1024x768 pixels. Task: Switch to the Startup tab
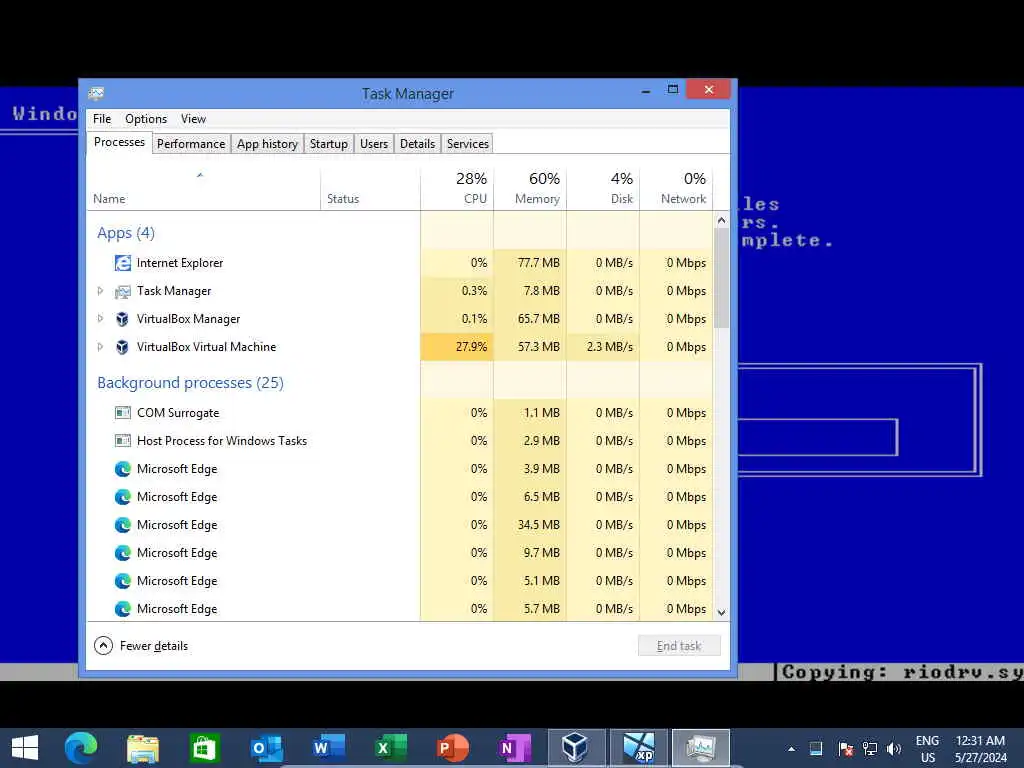(328, 144)
